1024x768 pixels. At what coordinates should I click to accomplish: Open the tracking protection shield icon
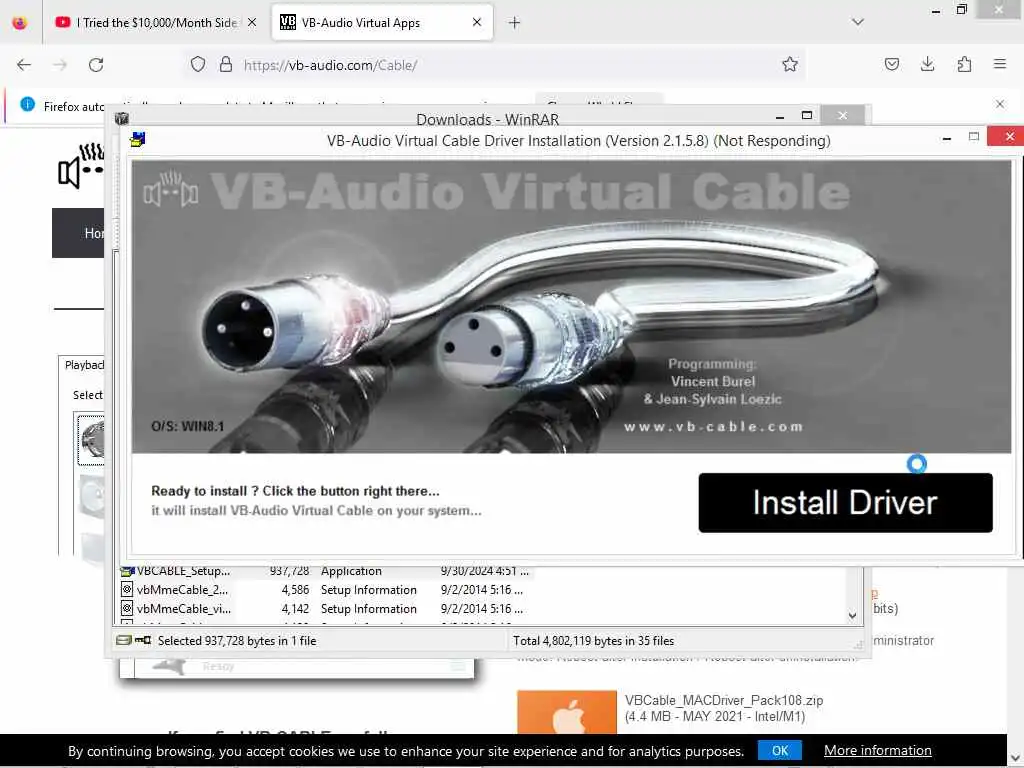click(198, 64)
